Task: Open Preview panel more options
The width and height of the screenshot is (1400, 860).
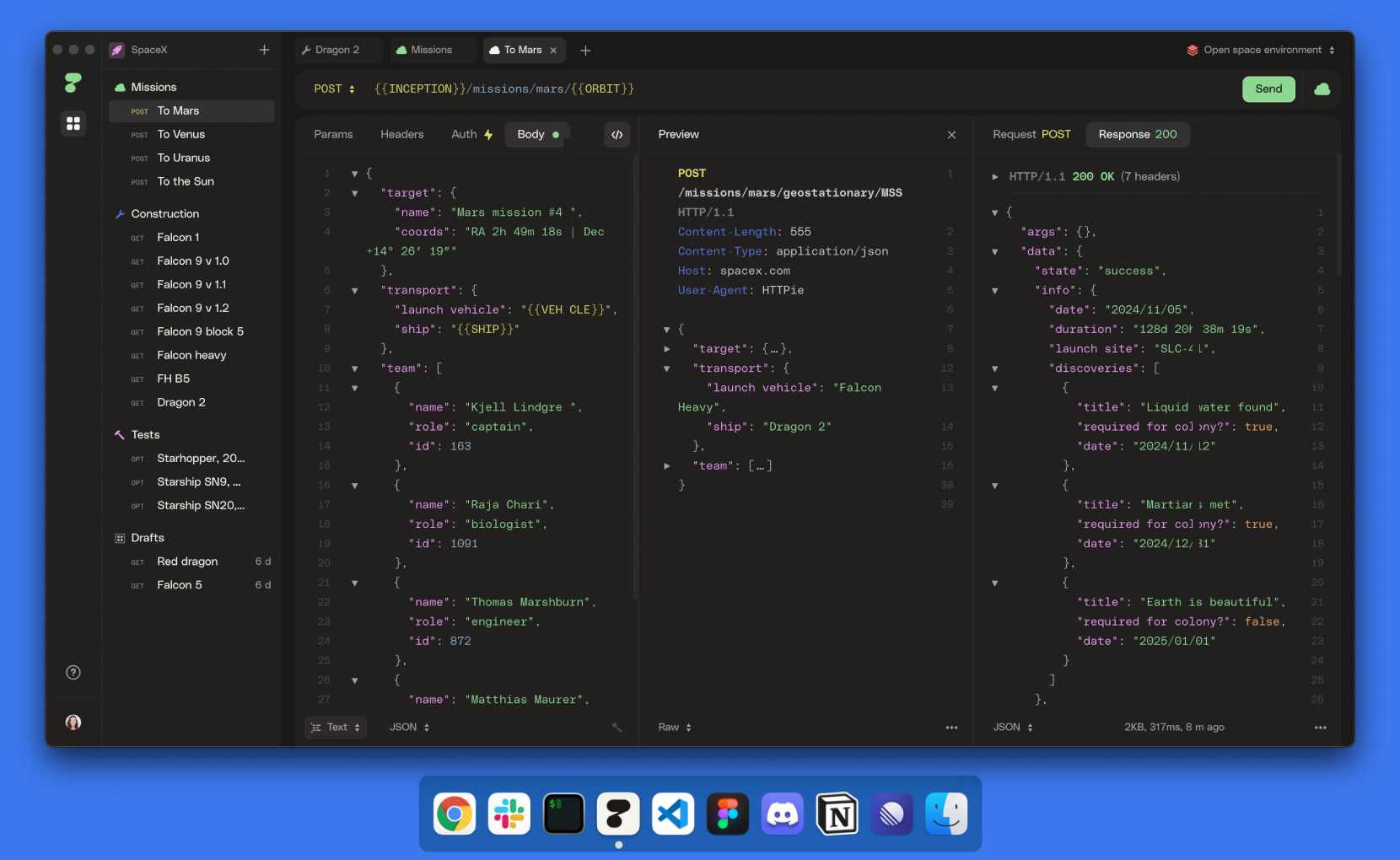Action: pos(951,728)
